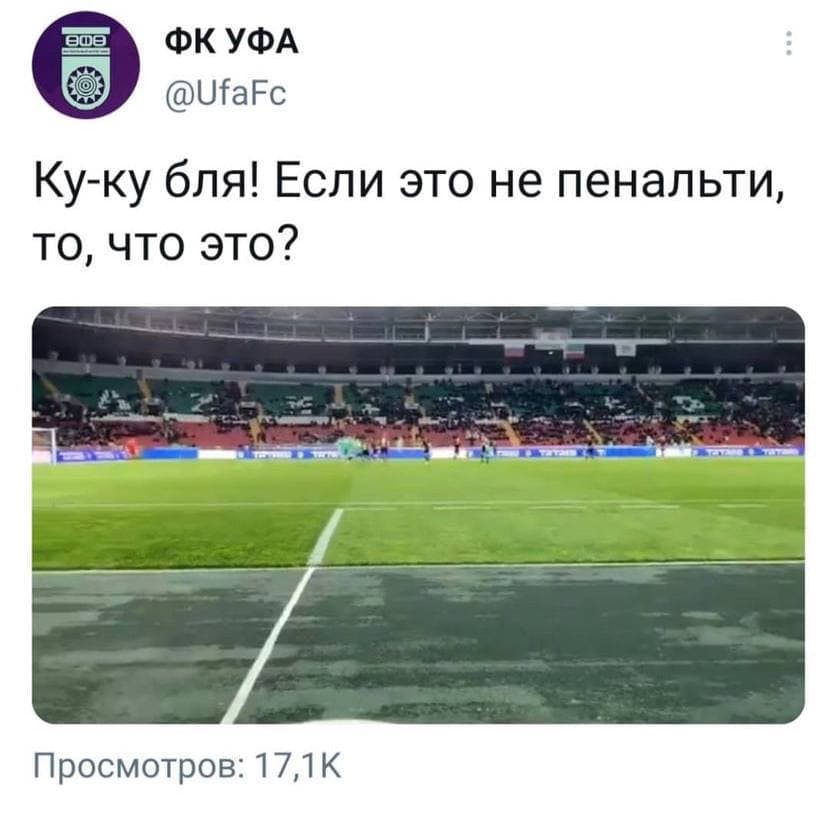
Task: Click the white sideline on the pitch
Action: [x=283, y=615]
